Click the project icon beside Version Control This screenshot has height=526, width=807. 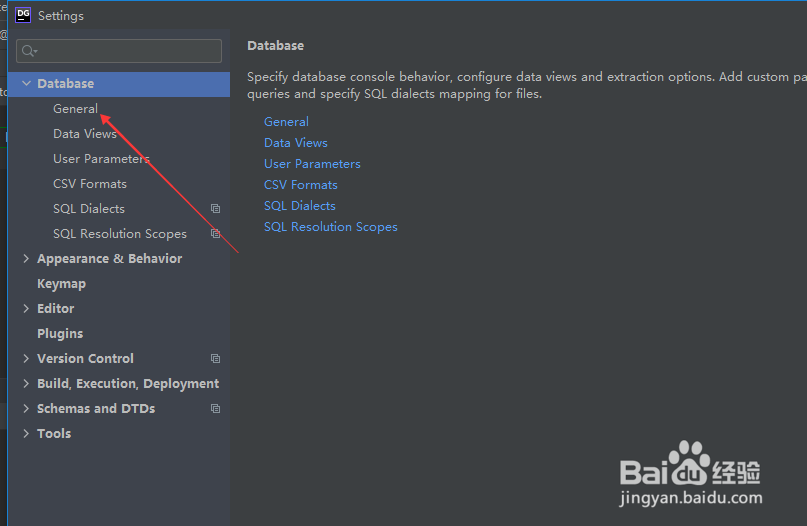[215, 359]
